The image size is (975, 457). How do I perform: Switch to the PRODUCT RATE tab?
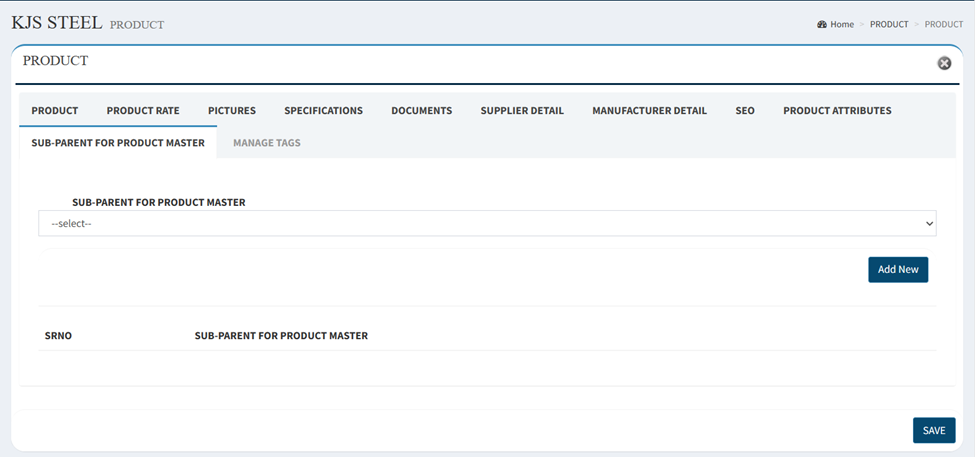click(x=143, y=111)
